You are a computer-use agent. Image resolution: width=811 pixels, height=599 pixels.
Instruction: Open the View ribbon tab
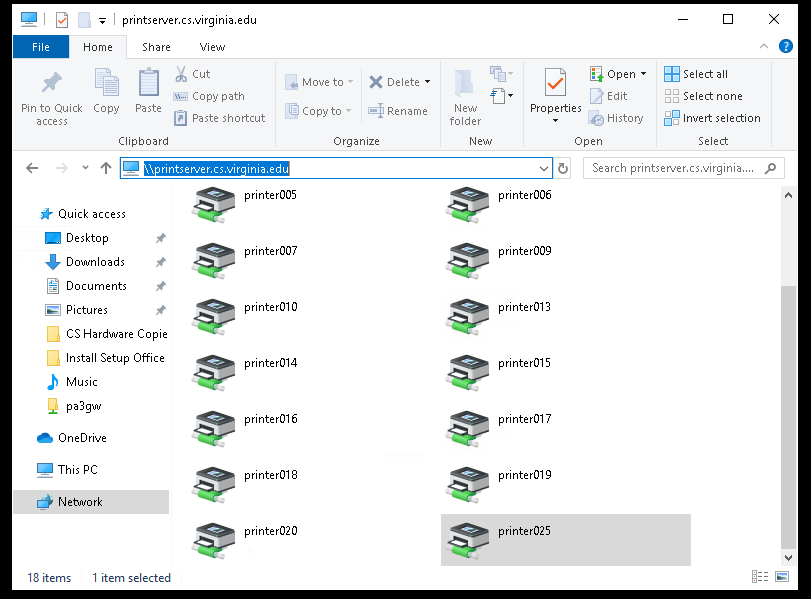[x=212, y=47]
